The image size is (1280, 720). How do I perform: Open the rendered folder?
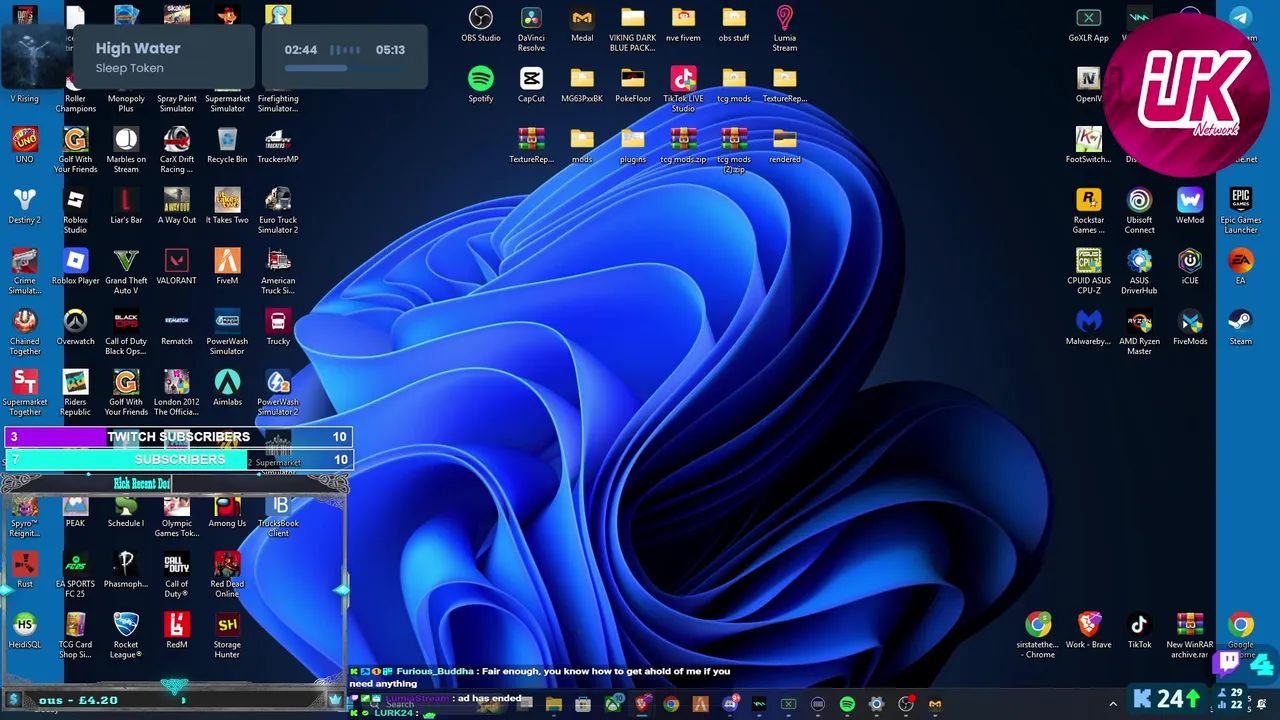pos(785,146)
